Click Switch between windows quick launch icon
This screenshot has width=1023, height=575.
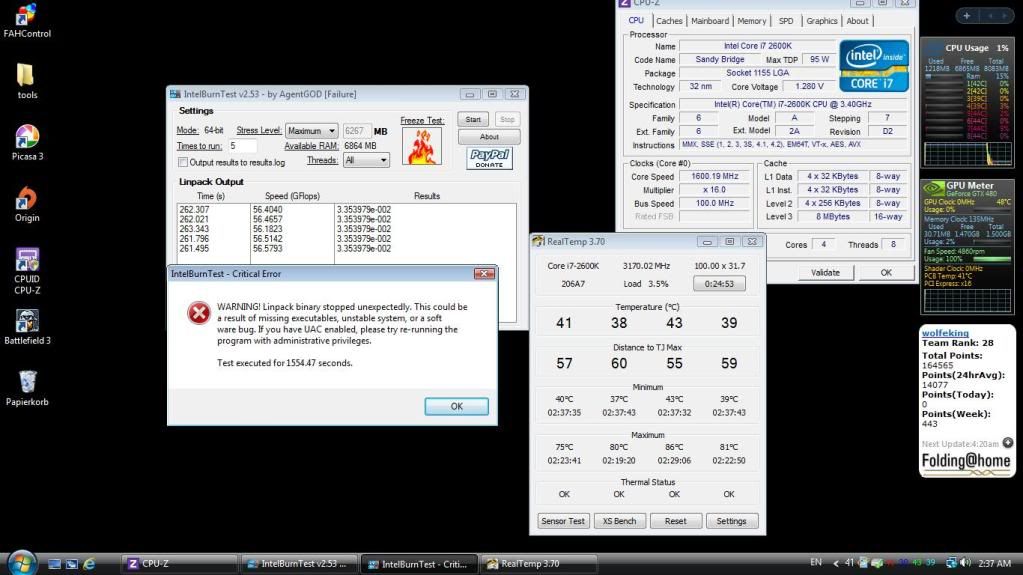72,564
